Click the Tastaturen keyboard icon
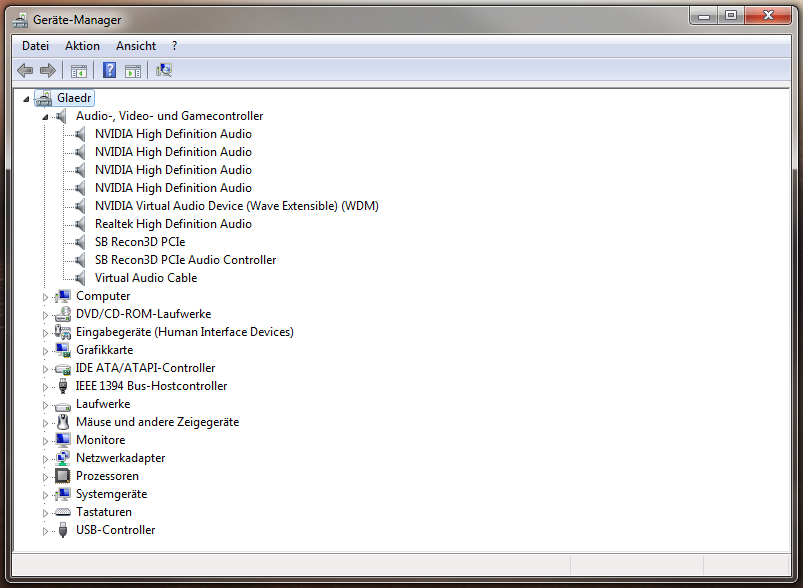Image resolution: width=803 pixels, height=588 pixels. click(x=62, y=512)
